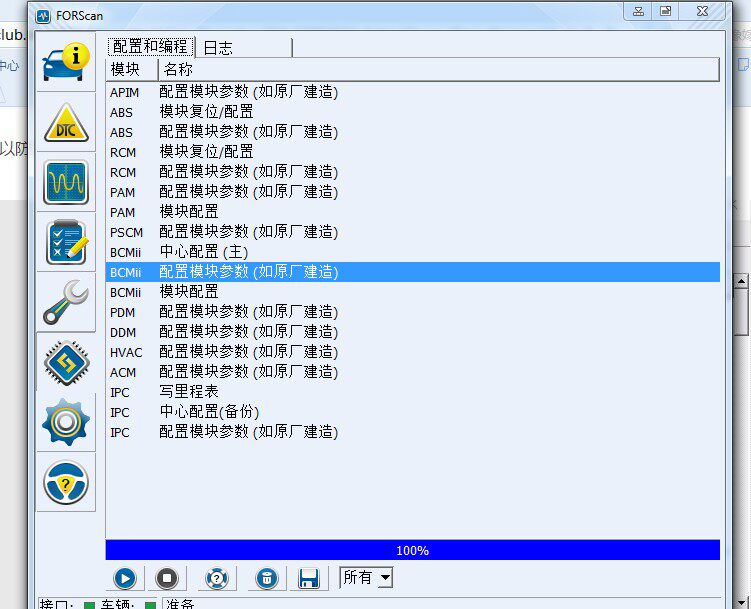751x609 pixels.
Task: Open the wrench service functions section
Action: click(66, 302)
